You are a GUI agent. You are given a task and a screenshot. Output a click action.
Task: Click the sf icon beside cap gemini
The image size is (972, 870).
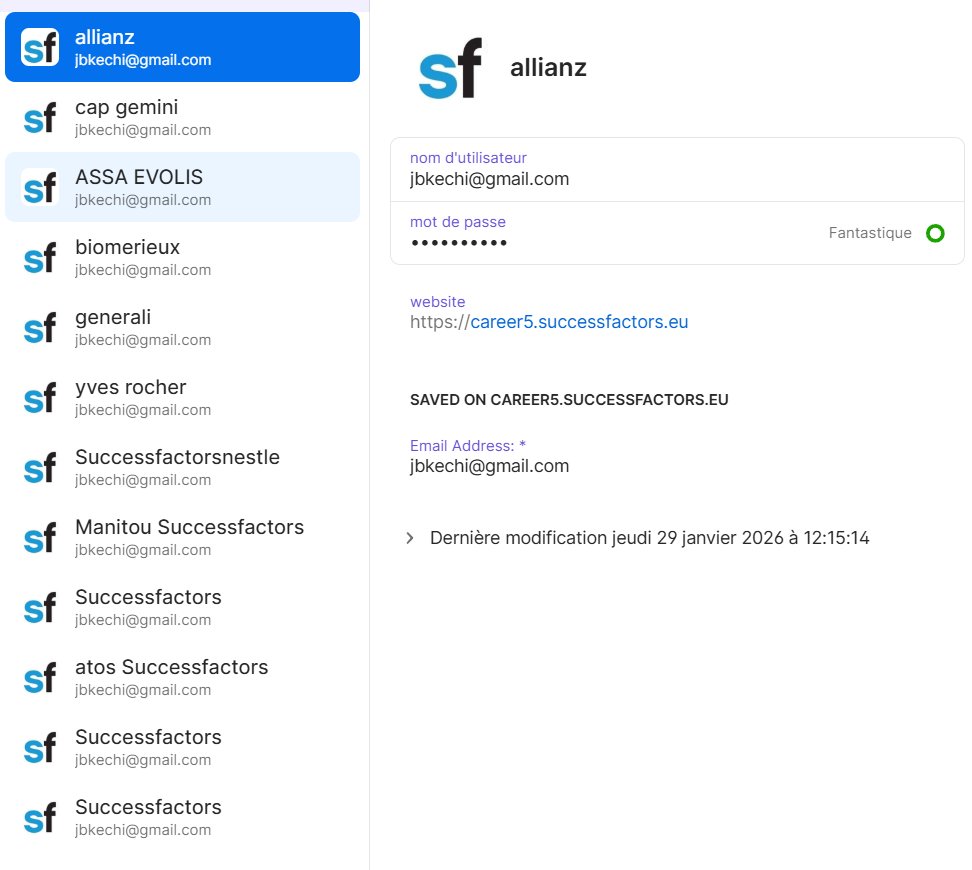point(40,117)
